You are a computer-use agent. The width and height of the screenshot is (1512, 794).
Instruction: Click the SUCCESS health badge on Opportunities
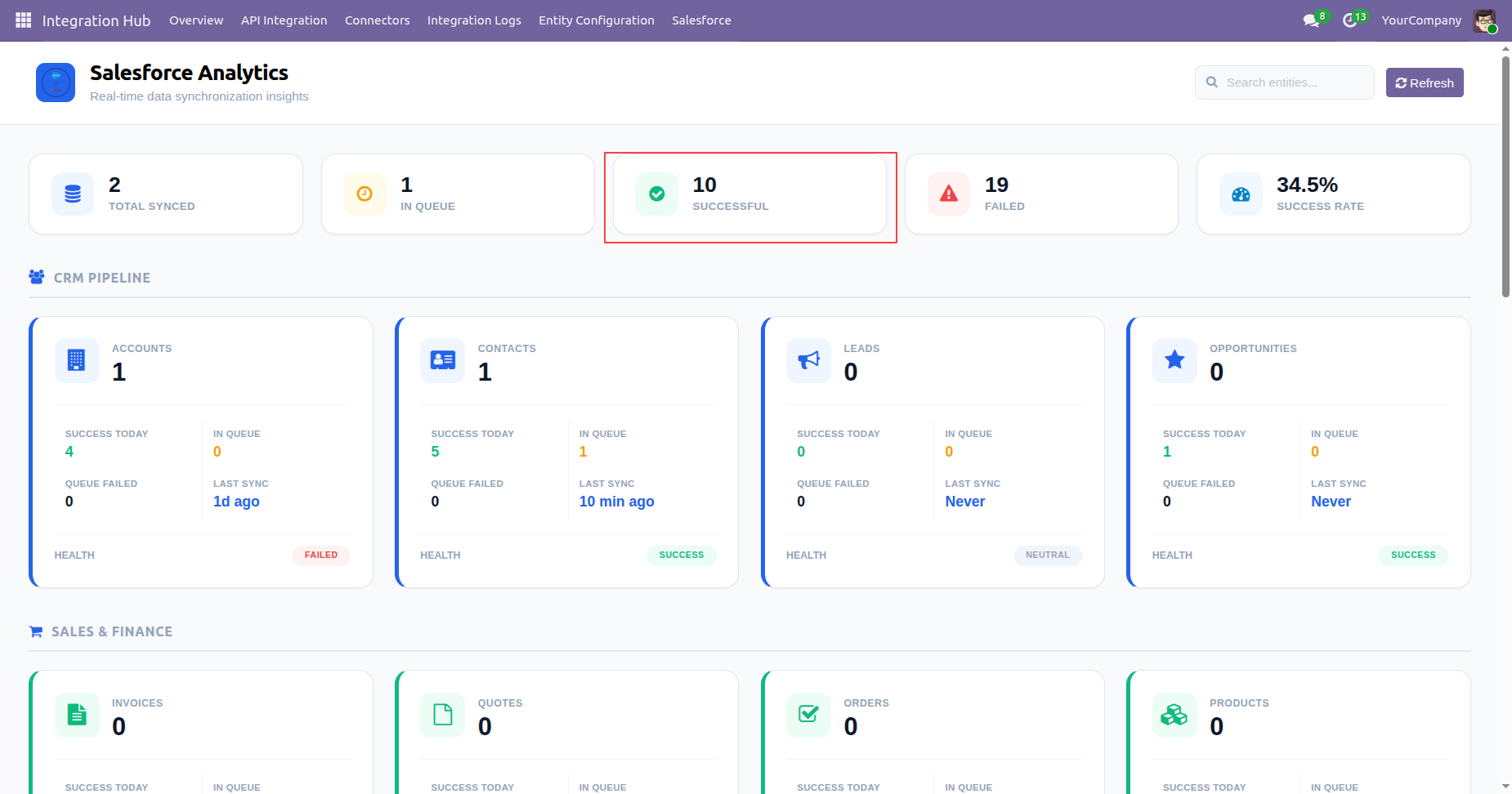click(1413, 555)
